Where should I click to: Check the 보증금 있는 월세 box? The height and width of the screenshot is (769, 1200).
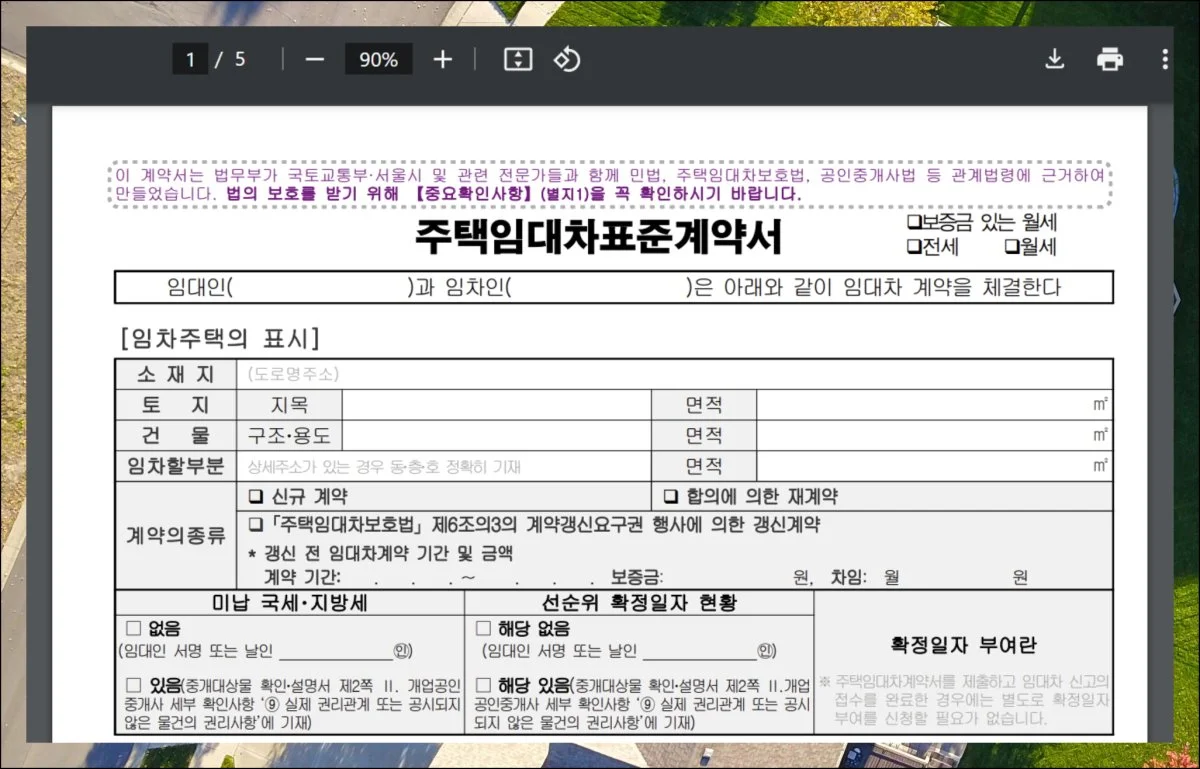(x=913, y=222)
